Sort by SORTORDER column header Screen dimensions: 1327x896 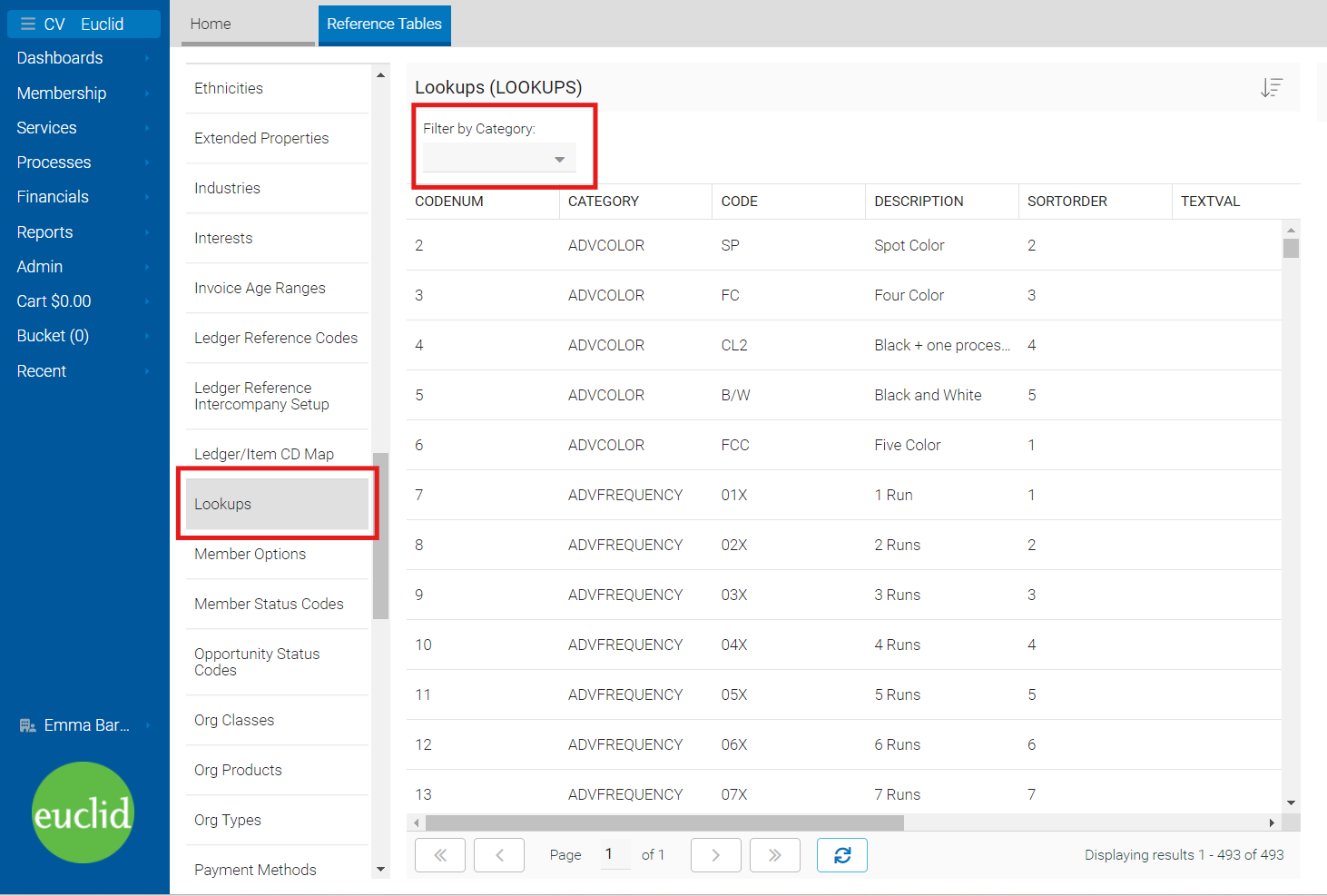(1096, 202)
